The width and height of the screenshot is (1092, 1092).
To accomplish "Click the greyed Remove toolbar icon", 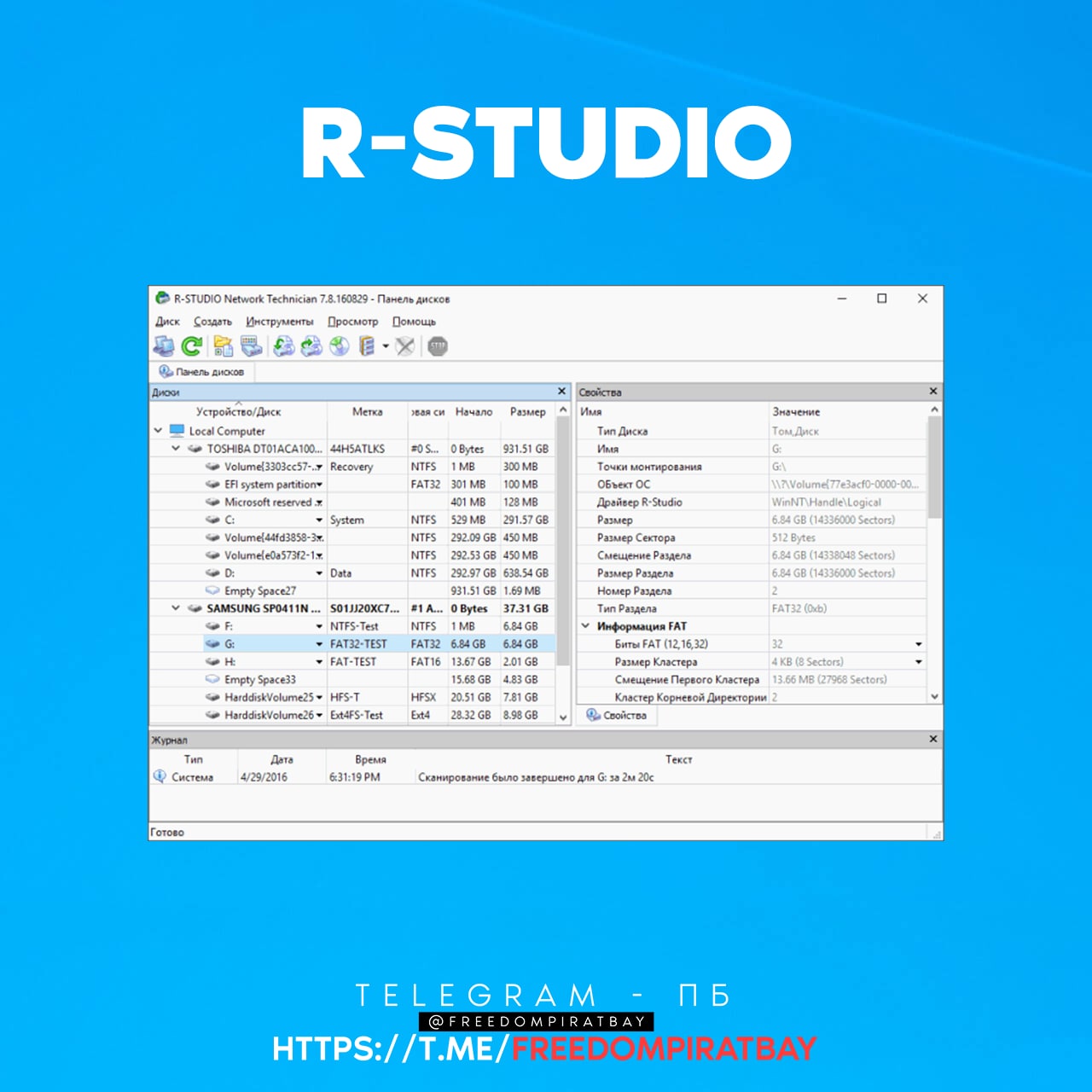I will (x=405, y=346).
